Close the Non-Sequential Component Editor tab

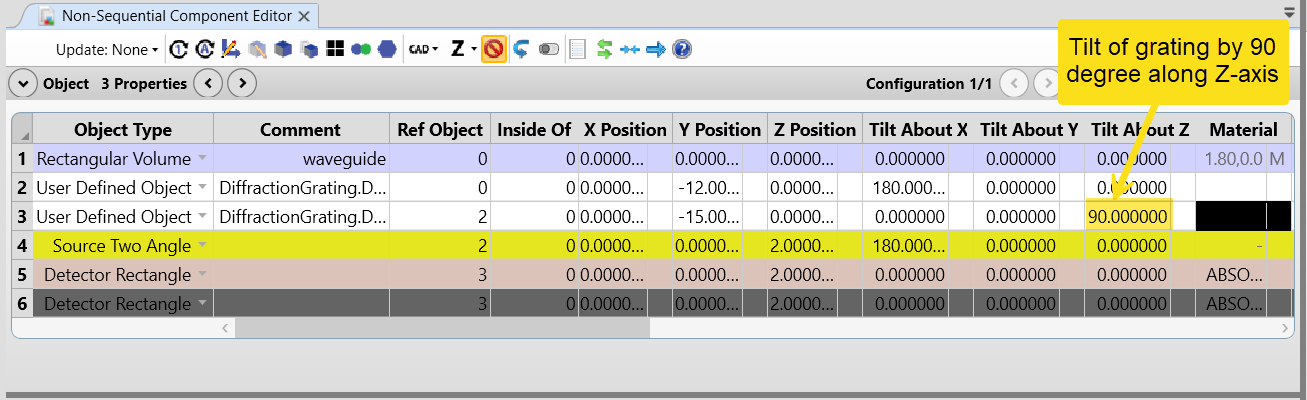pyautogui.click(x=305, y=15)
